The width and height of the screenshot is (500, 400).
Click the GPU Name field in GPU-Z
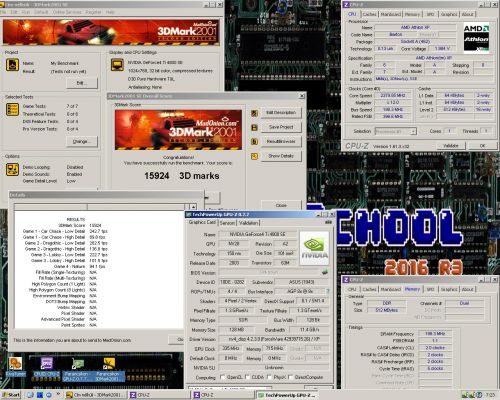tap(257, 234)
